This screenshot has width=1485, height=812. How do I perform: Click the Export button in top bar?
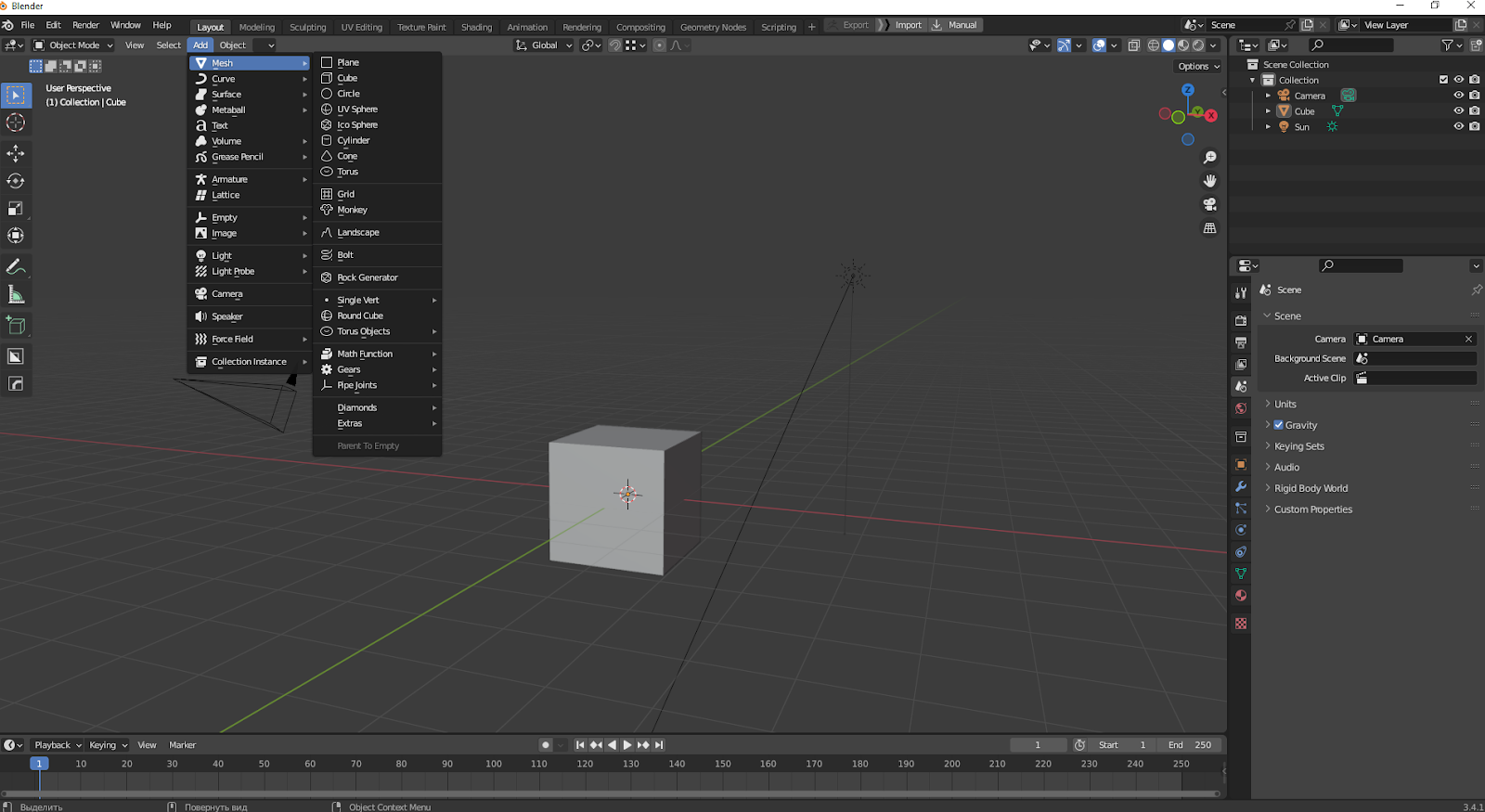coord(850,25)
